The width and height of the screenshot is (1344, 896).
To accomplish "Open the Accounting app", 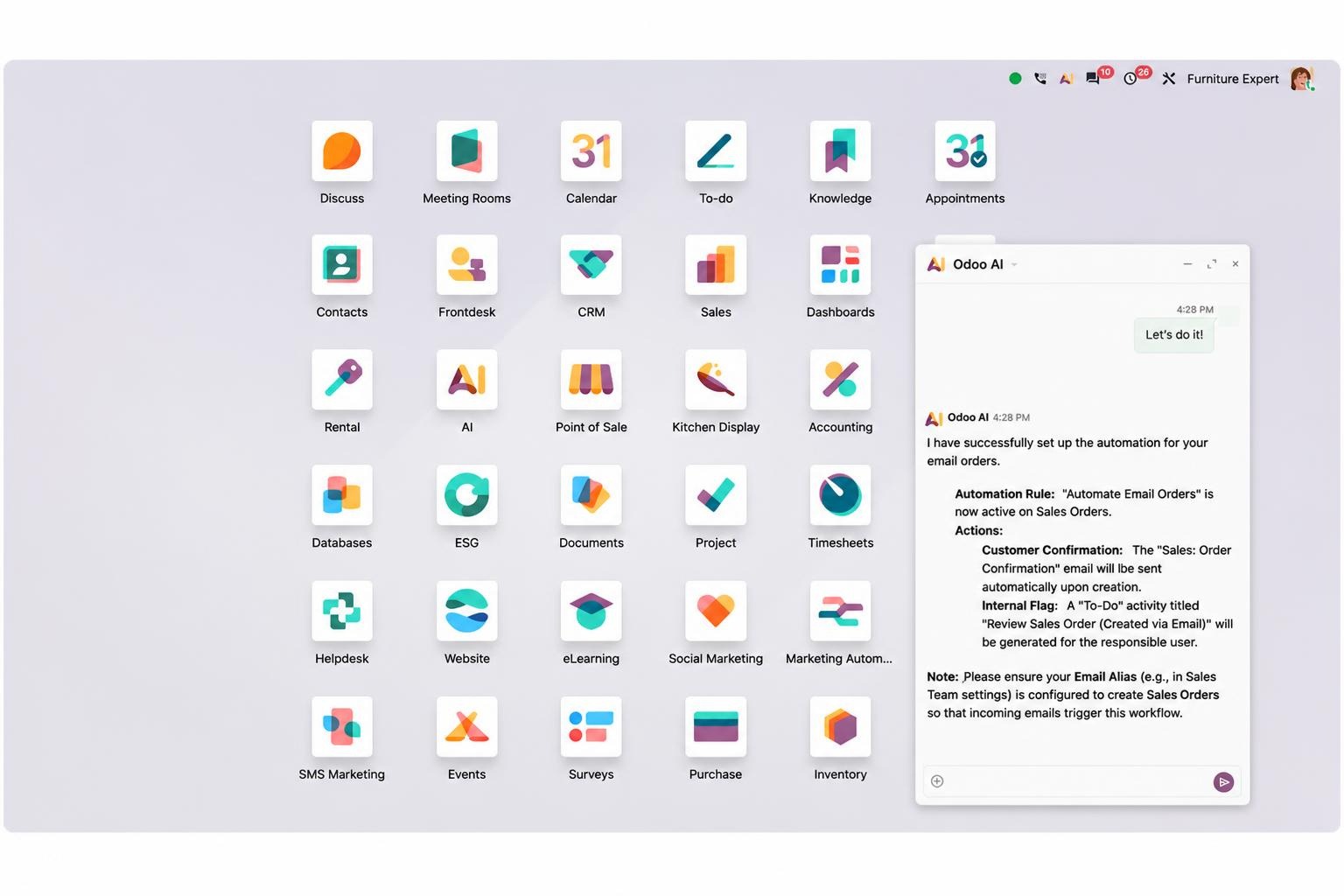I will (x=840, y=380).
